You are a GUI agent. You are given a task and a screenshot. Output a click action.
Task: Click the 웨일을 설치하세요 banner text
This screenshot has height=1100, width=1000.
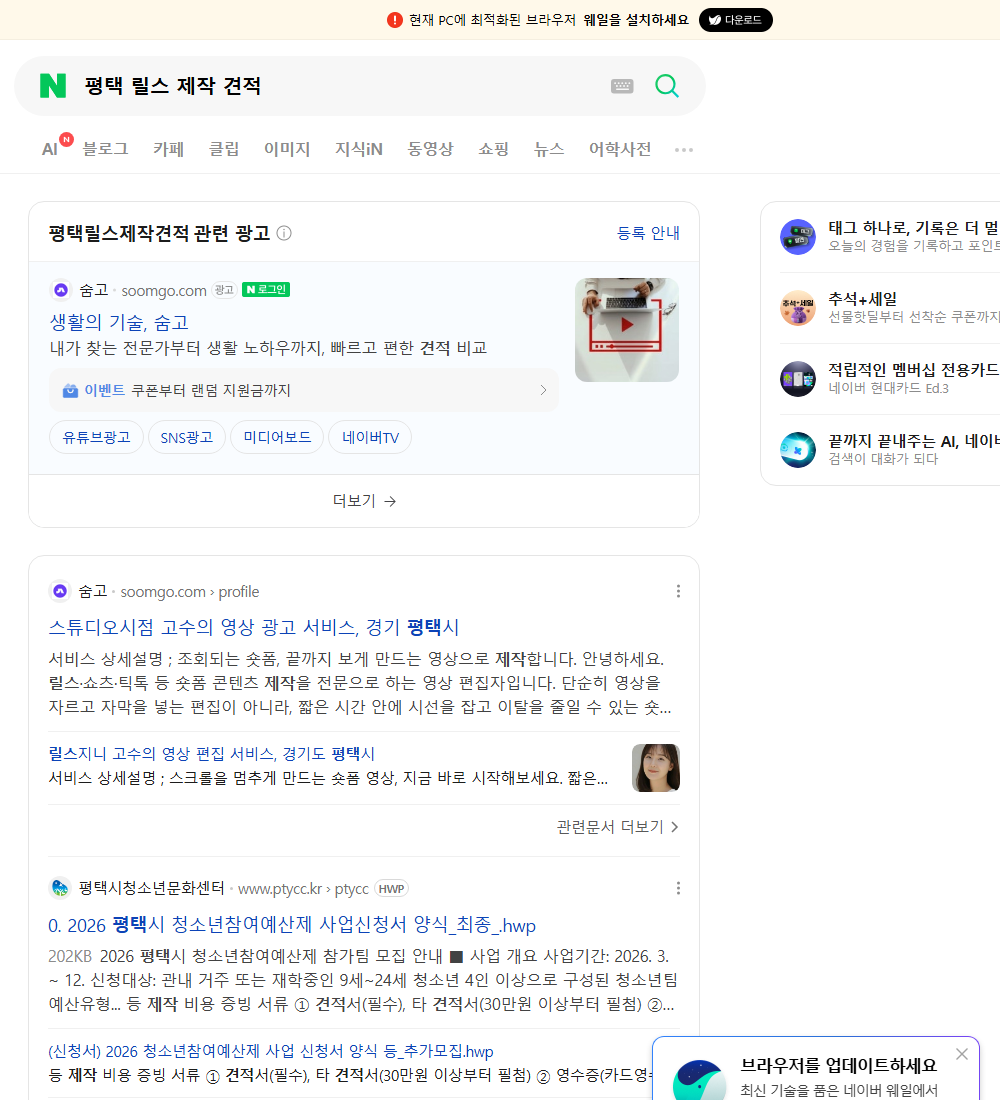coord(636,20)
